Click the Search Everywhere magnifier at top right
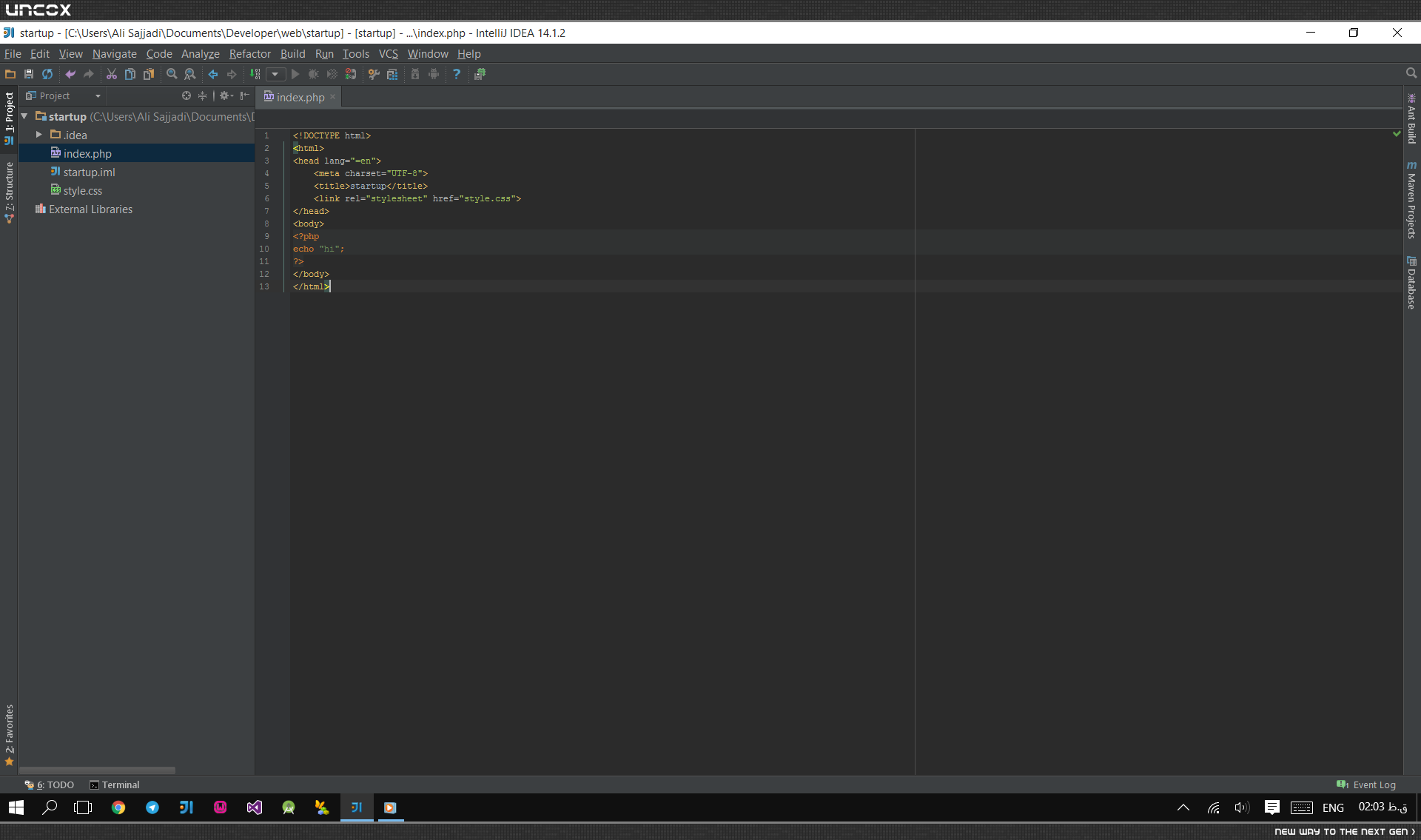Viewport: 1421px width, 840px height. point(1411,73)
